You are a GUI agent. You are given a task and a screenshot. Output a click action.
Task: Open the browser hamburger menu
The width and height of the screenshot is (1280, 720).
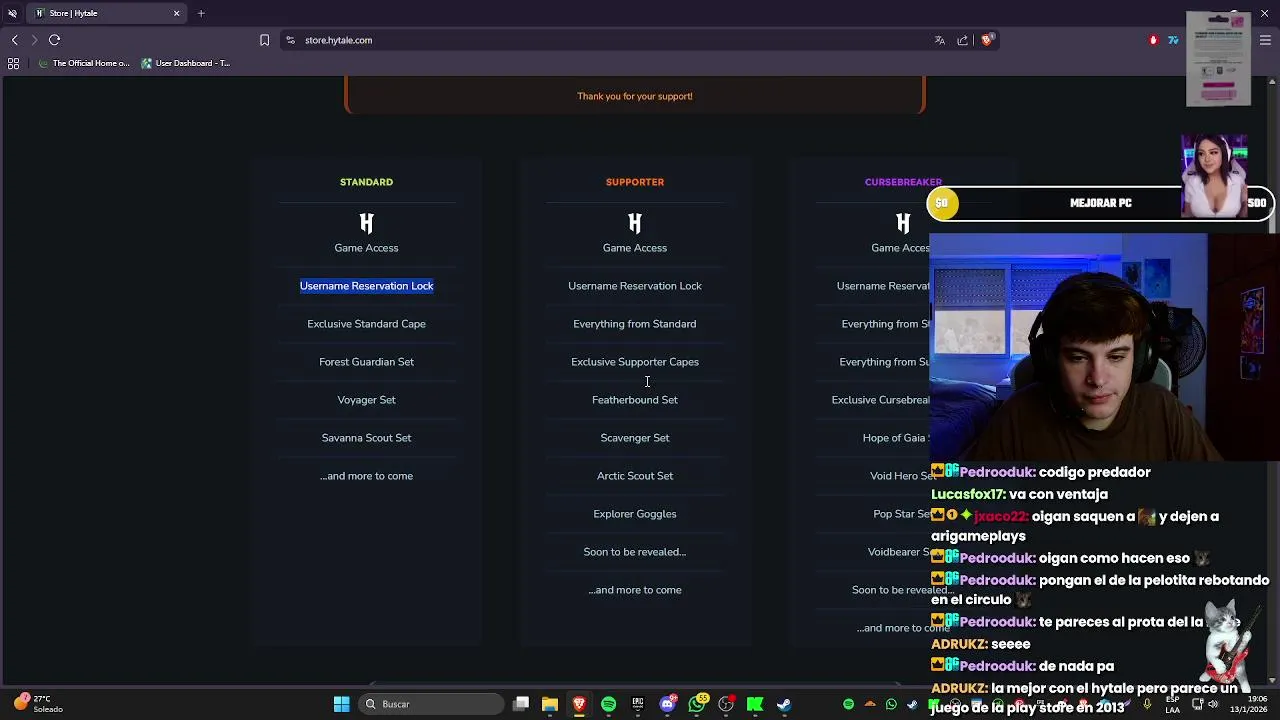pos(1266,40)
